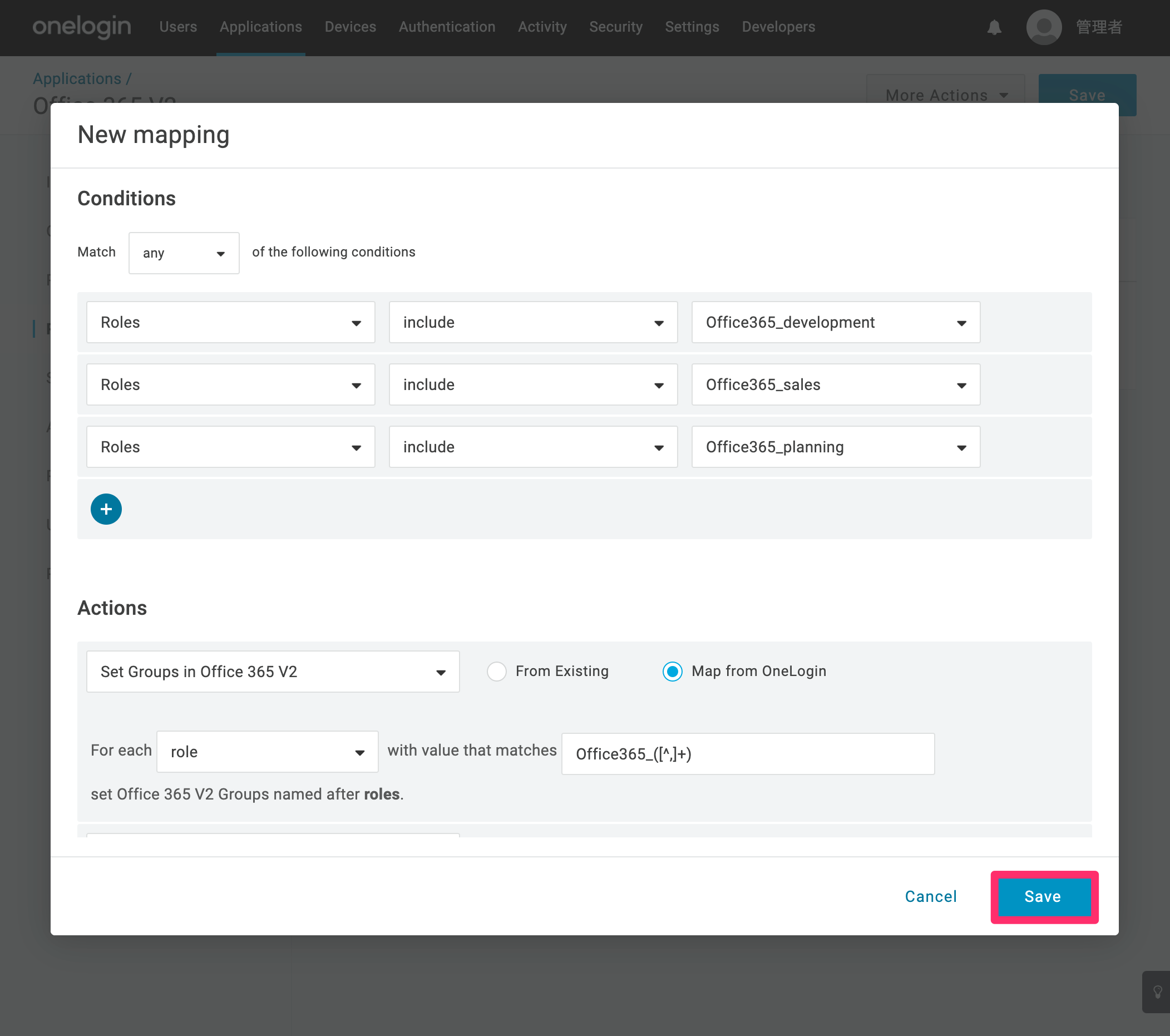Go to Applications breadcrumb link
The image size is (1170, 1036).
click(x=77, y=78)
